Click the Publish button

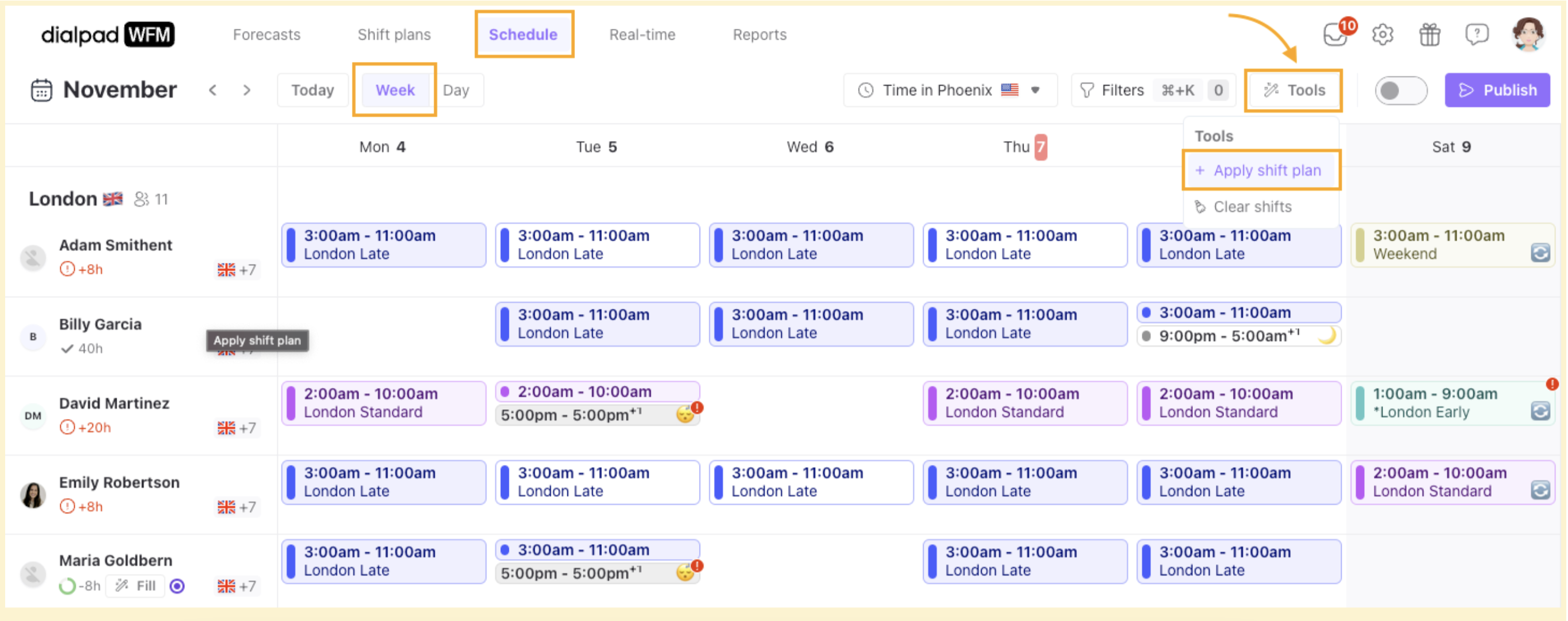(1497, 90)
